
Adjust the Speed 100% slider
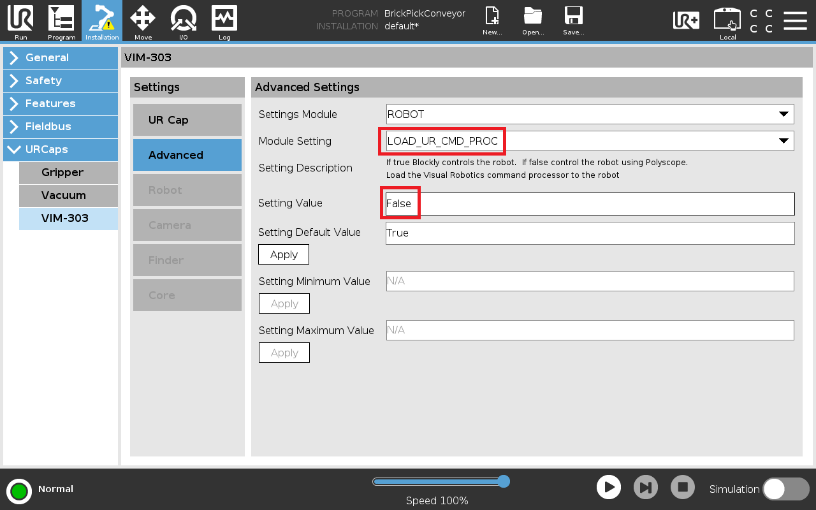tap(441, 481)
